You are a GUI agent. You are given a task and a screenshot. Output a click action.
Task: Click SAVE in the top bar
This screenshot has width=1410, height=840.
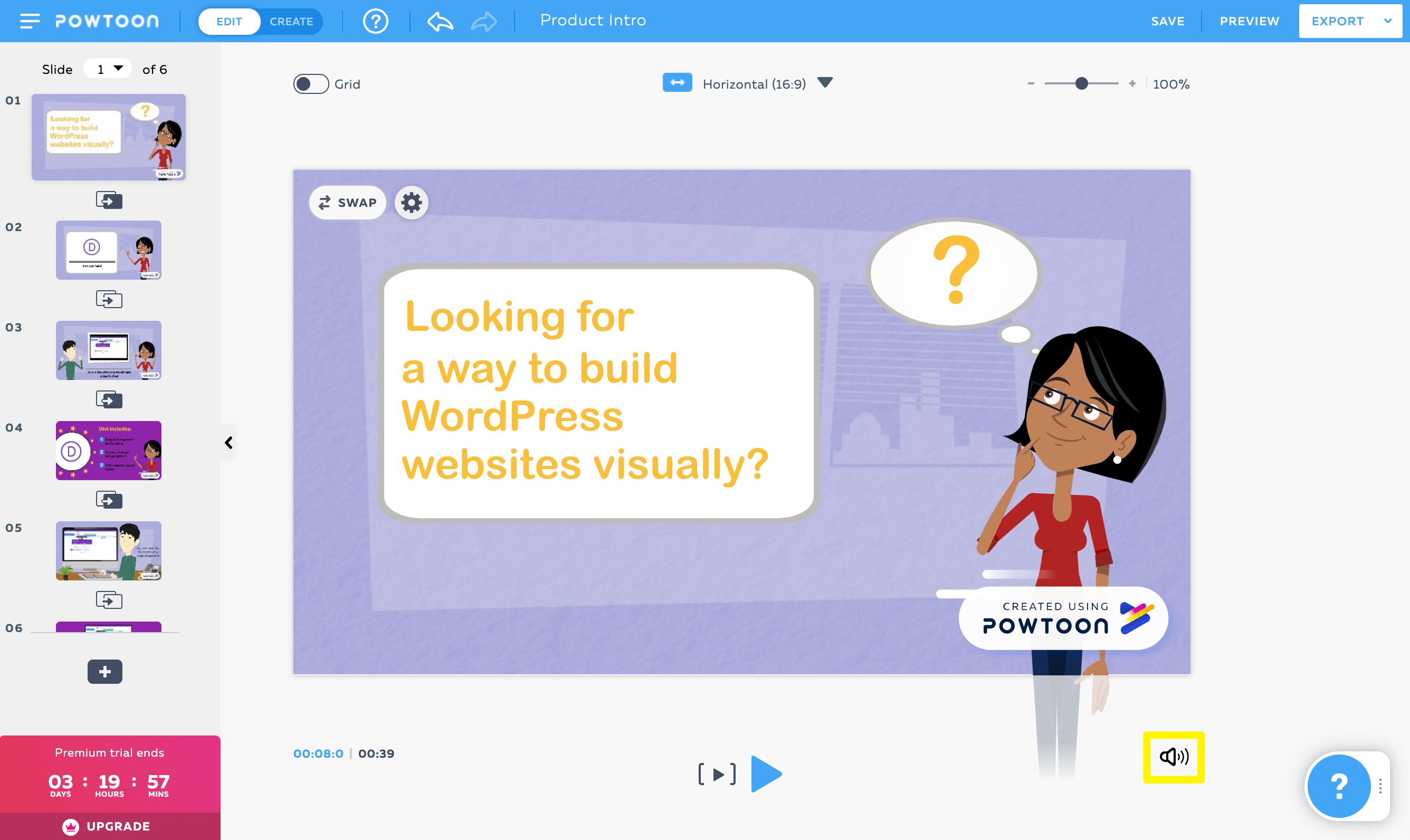coord(1167,21)
